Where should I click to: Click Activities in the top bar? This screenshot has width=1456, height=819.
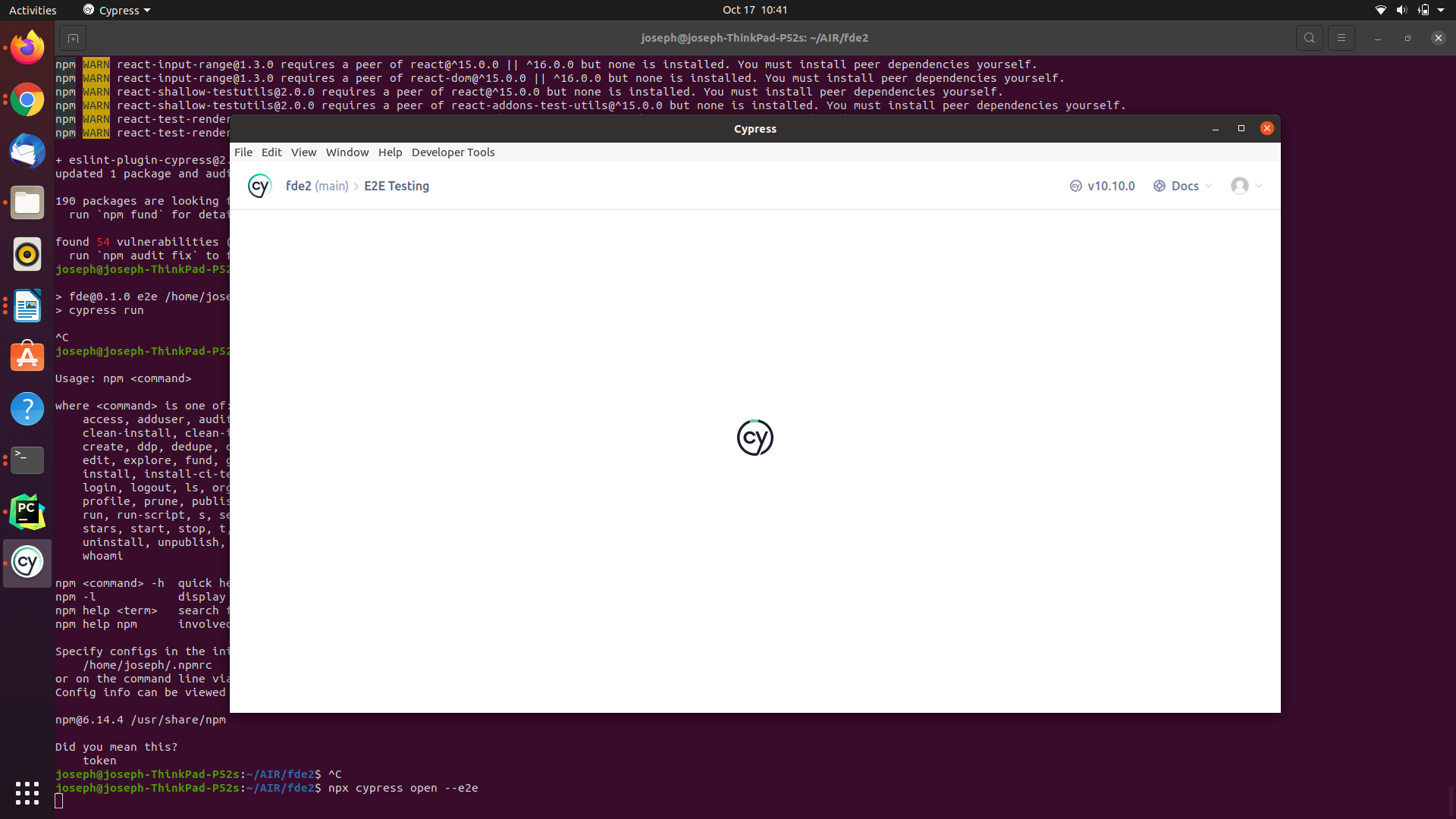coord(33,10)
